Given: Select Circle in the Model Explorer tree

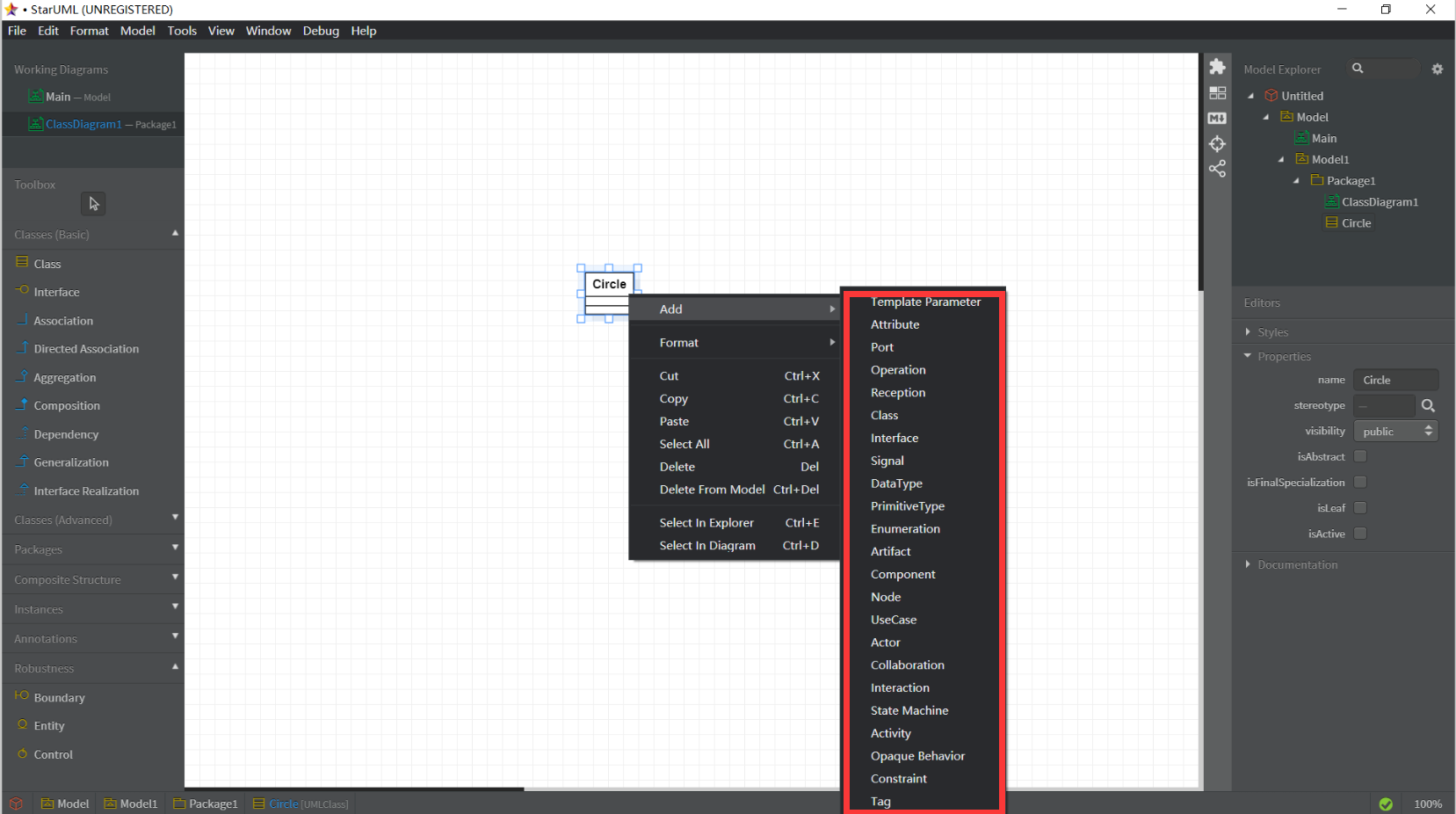Looking at the screenshot, I should (1356, 223).
